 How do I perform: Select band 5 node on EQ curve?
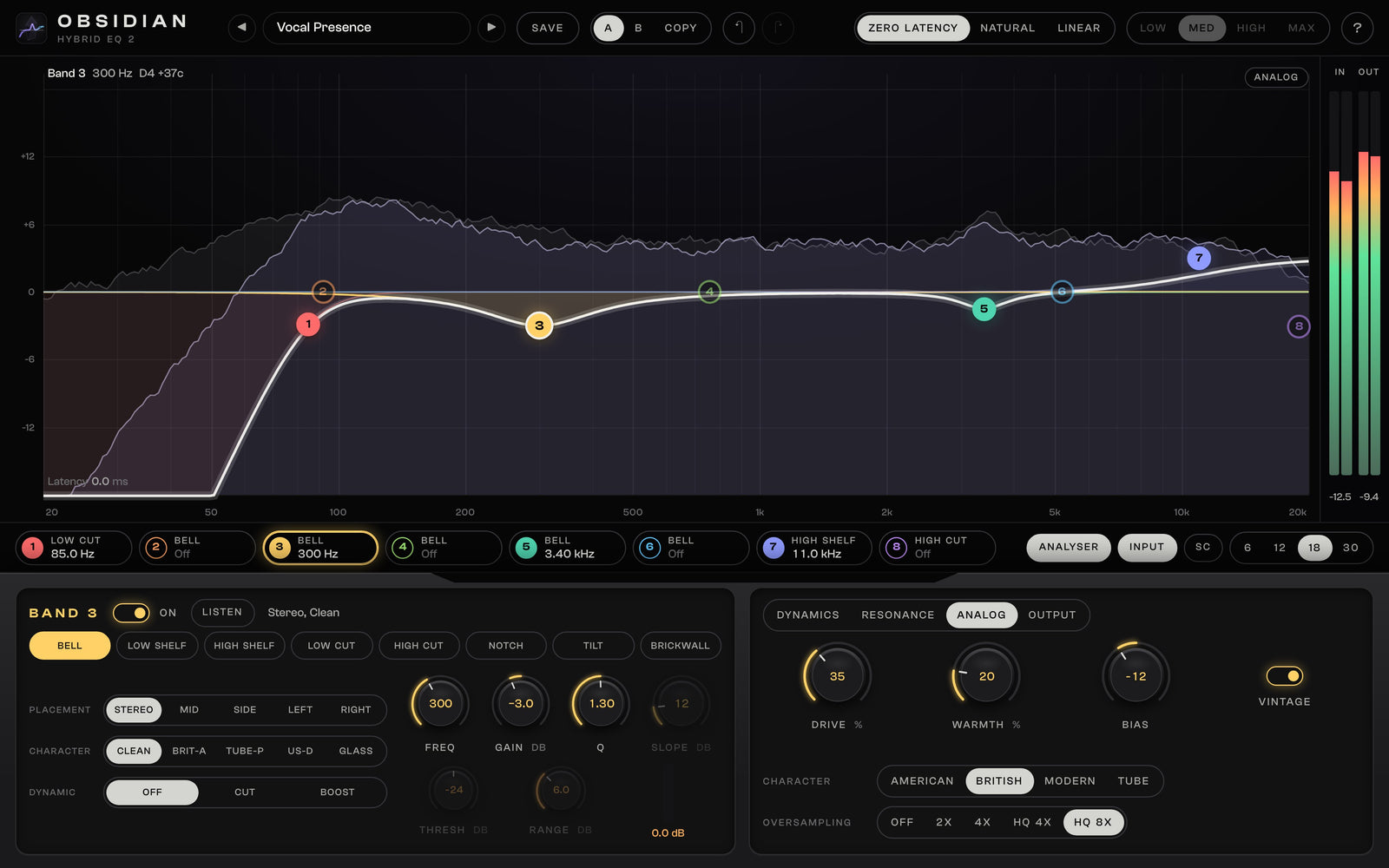pyautogui.click(x=984, y=309)
